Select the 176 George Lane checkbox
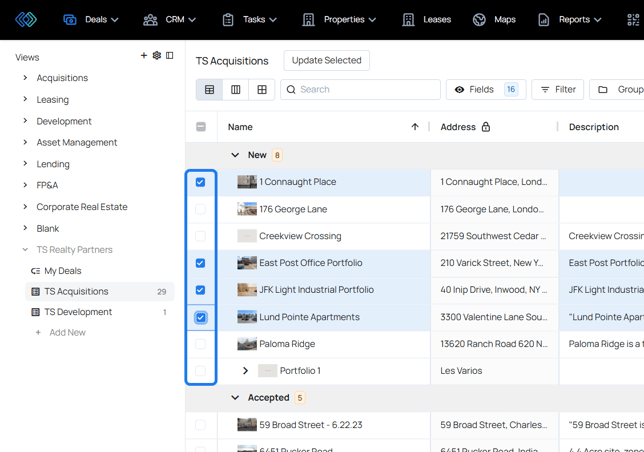The height and width of the screenshot is (452, 644). click(201, 210)
